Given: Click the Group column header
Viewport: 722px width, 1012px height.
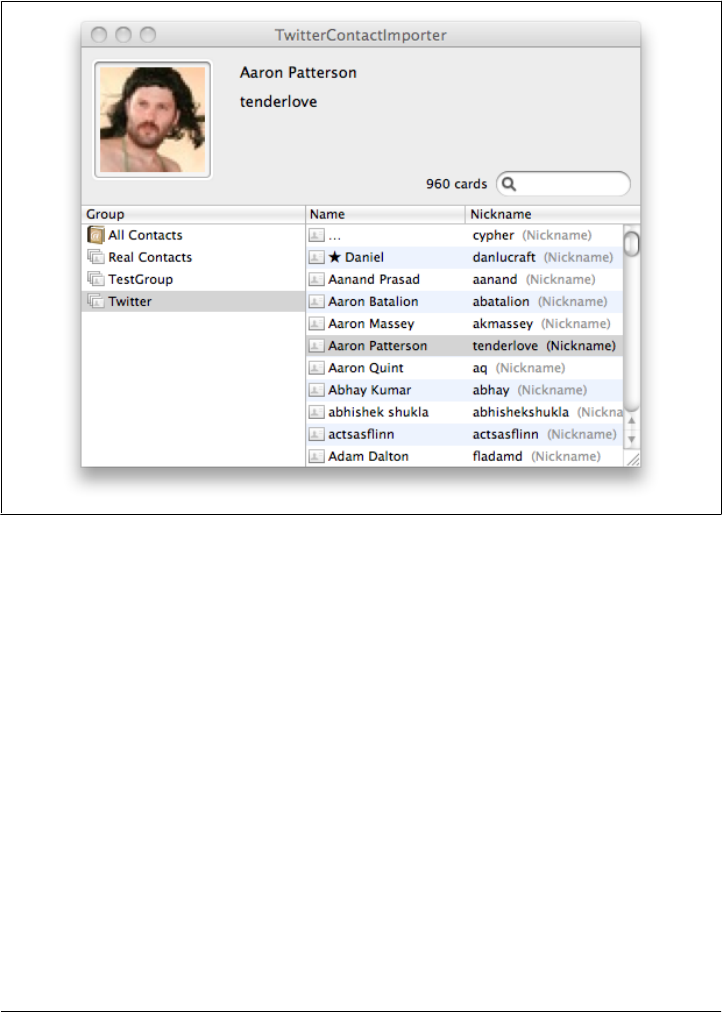Looking at the screenshot, I should [193, 214].
